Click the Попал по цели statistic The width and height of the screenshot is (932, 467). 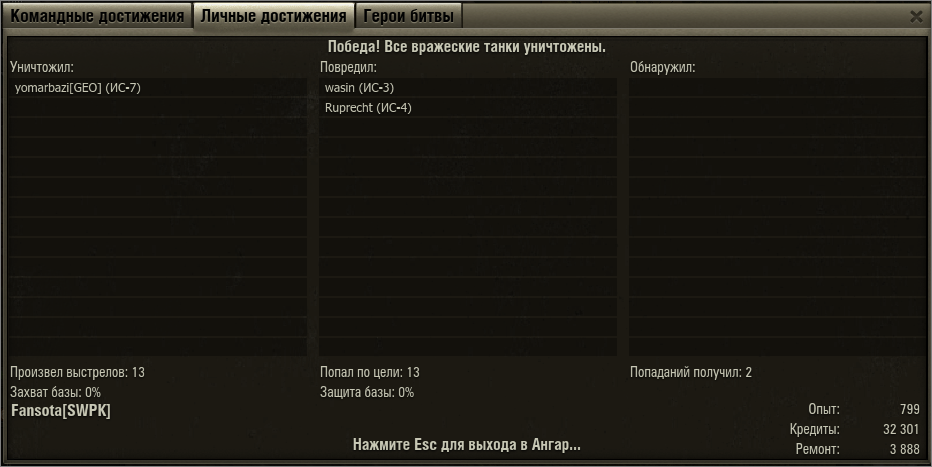[x=370, y=373]
